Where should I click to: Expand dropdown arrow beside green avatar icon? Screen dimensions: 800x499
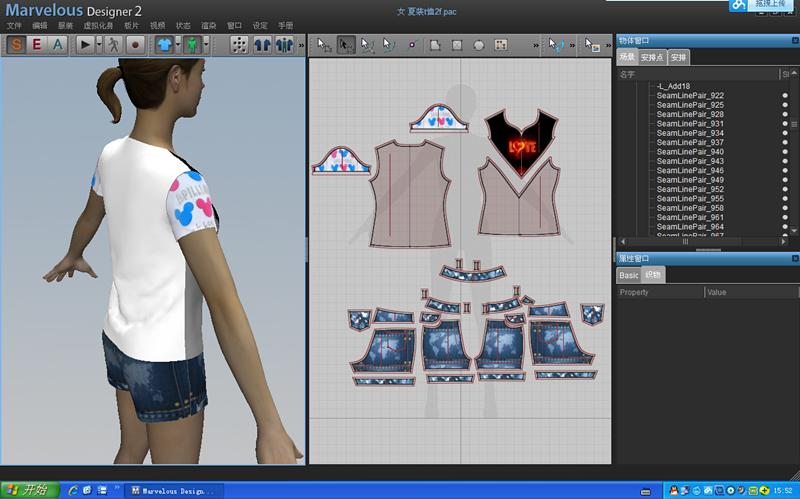[206, 45]
